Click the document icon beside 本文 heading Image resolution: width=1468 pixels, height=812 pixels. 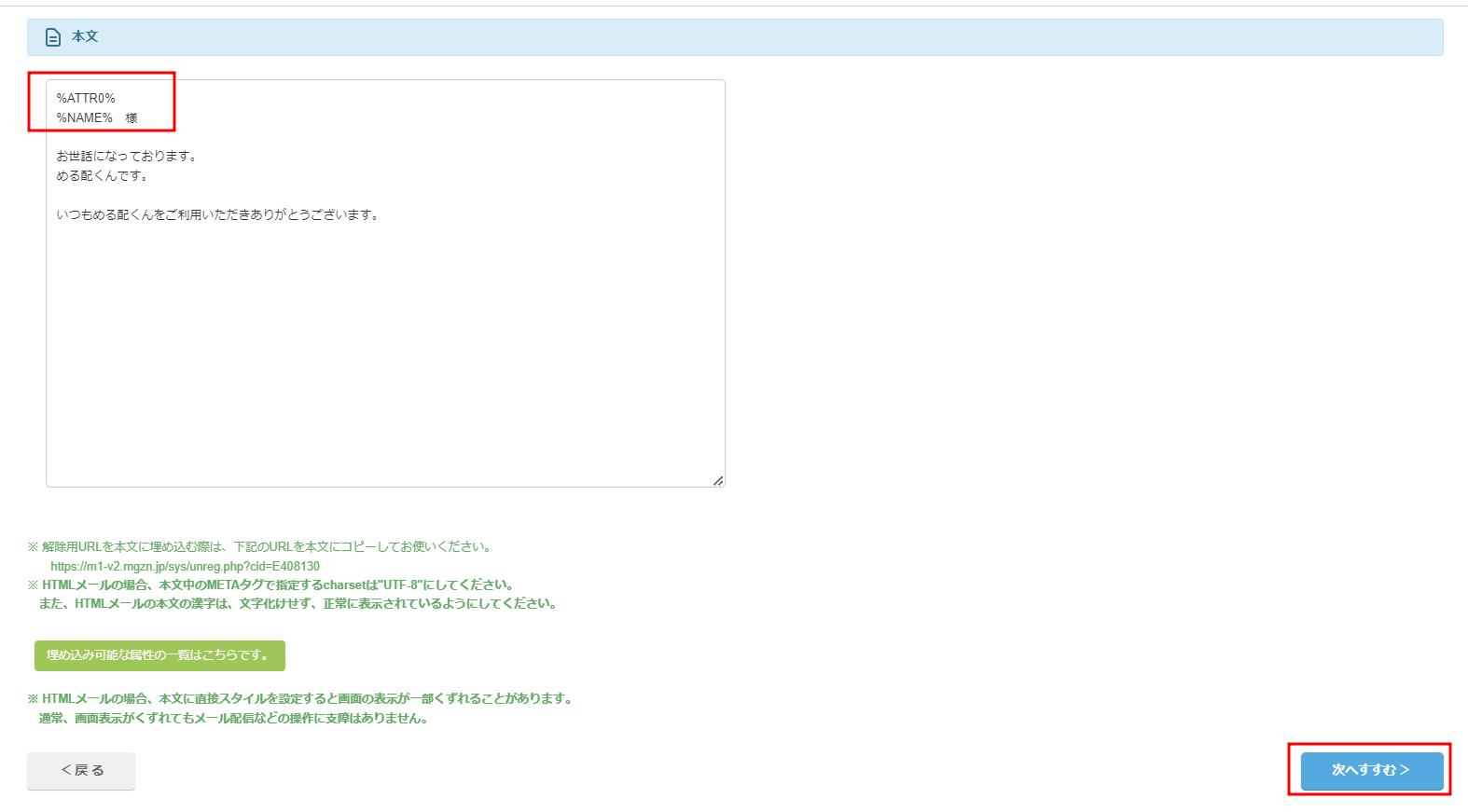click(53, 37)
